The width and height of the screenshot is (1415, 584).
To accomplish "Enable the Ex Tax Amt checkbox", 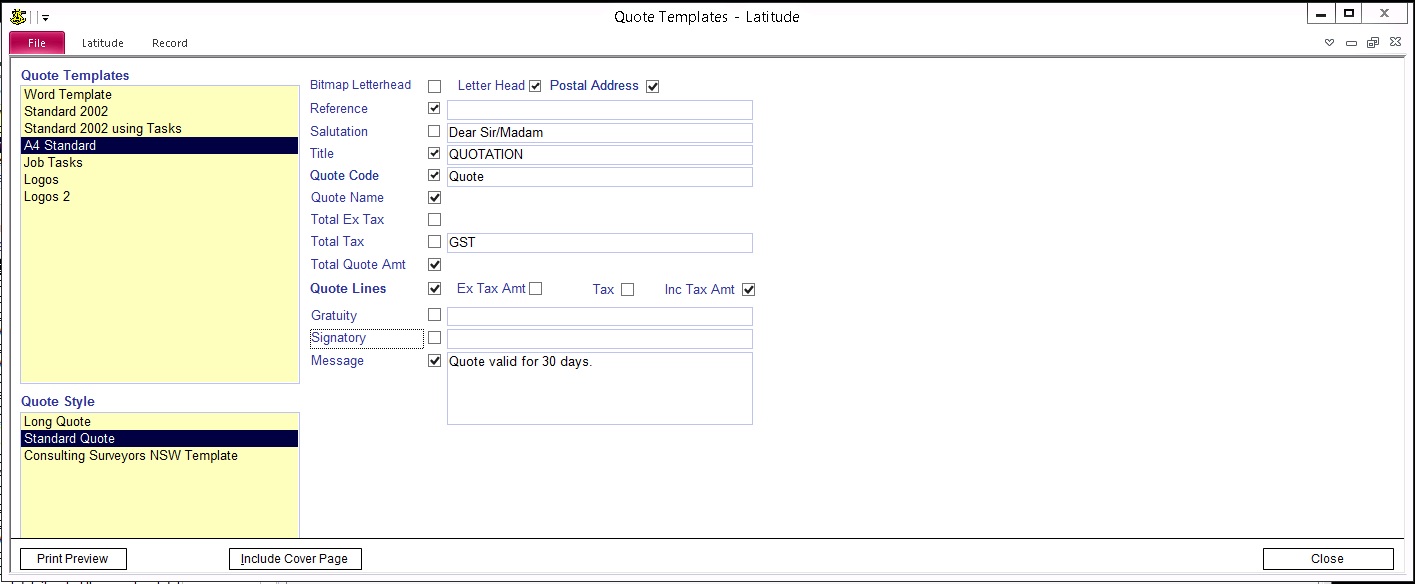I will tap(536, 289).
